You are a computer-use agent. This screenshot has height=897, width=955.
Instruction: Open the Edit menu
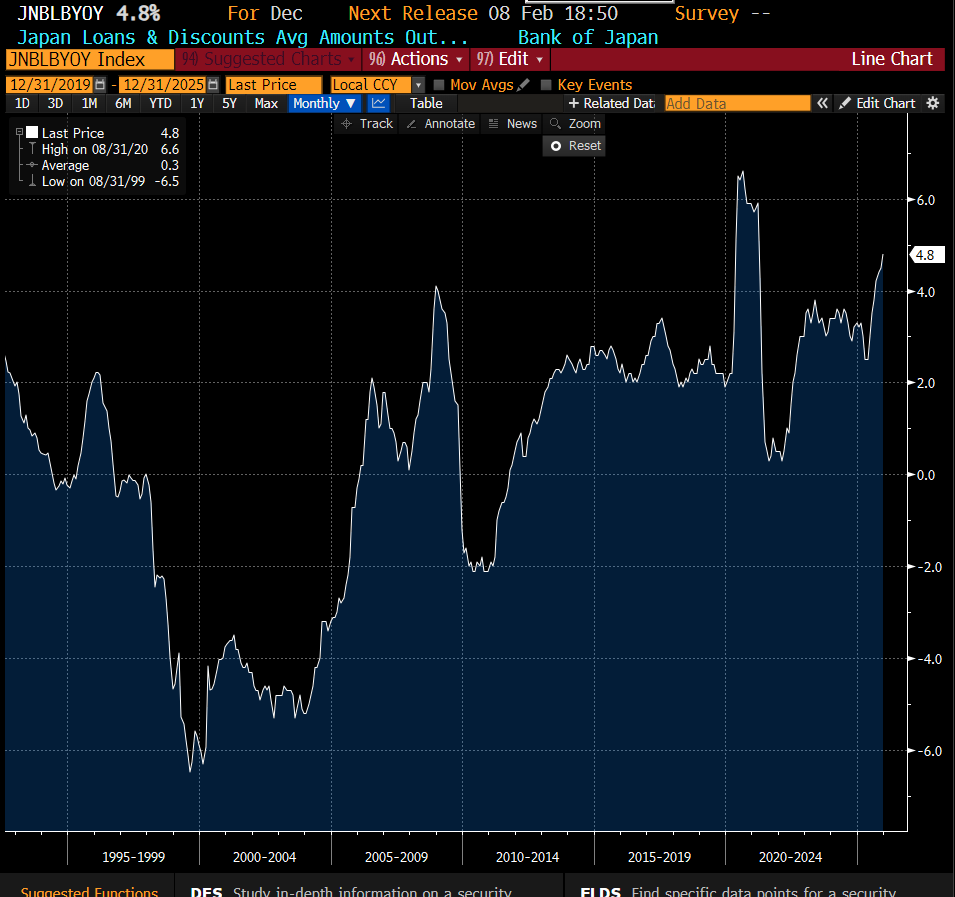(510, 59)
